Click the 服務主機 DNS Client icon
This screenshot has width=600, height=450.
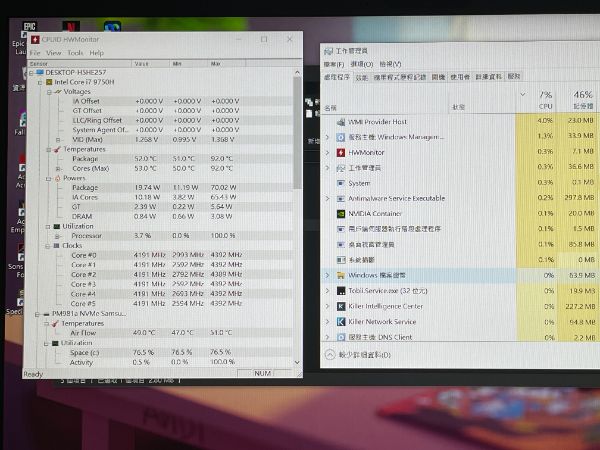(x=341, y=337)
